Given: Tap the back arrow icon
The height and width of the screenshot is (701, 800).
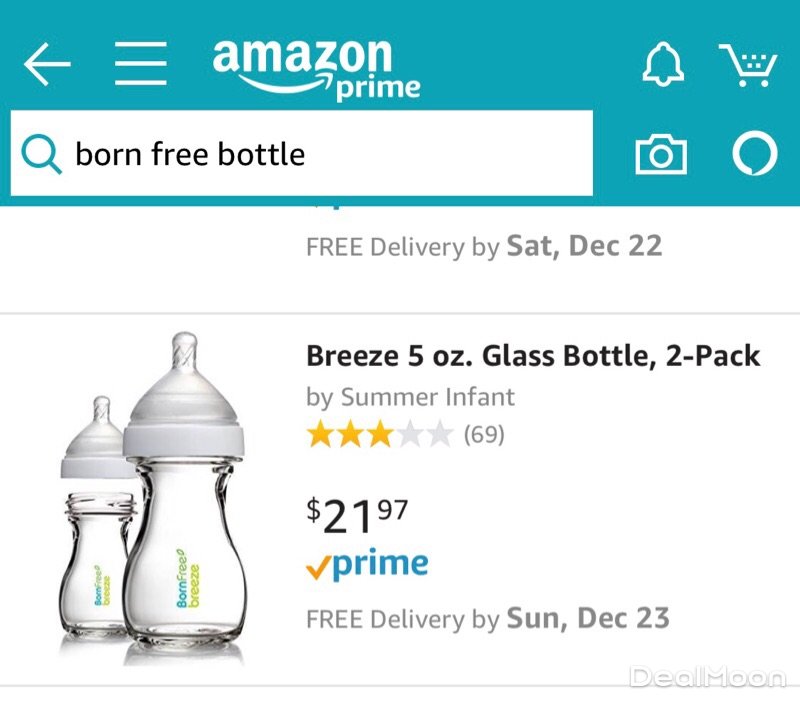Looking at the screenshot, I should tap(47, 66).
